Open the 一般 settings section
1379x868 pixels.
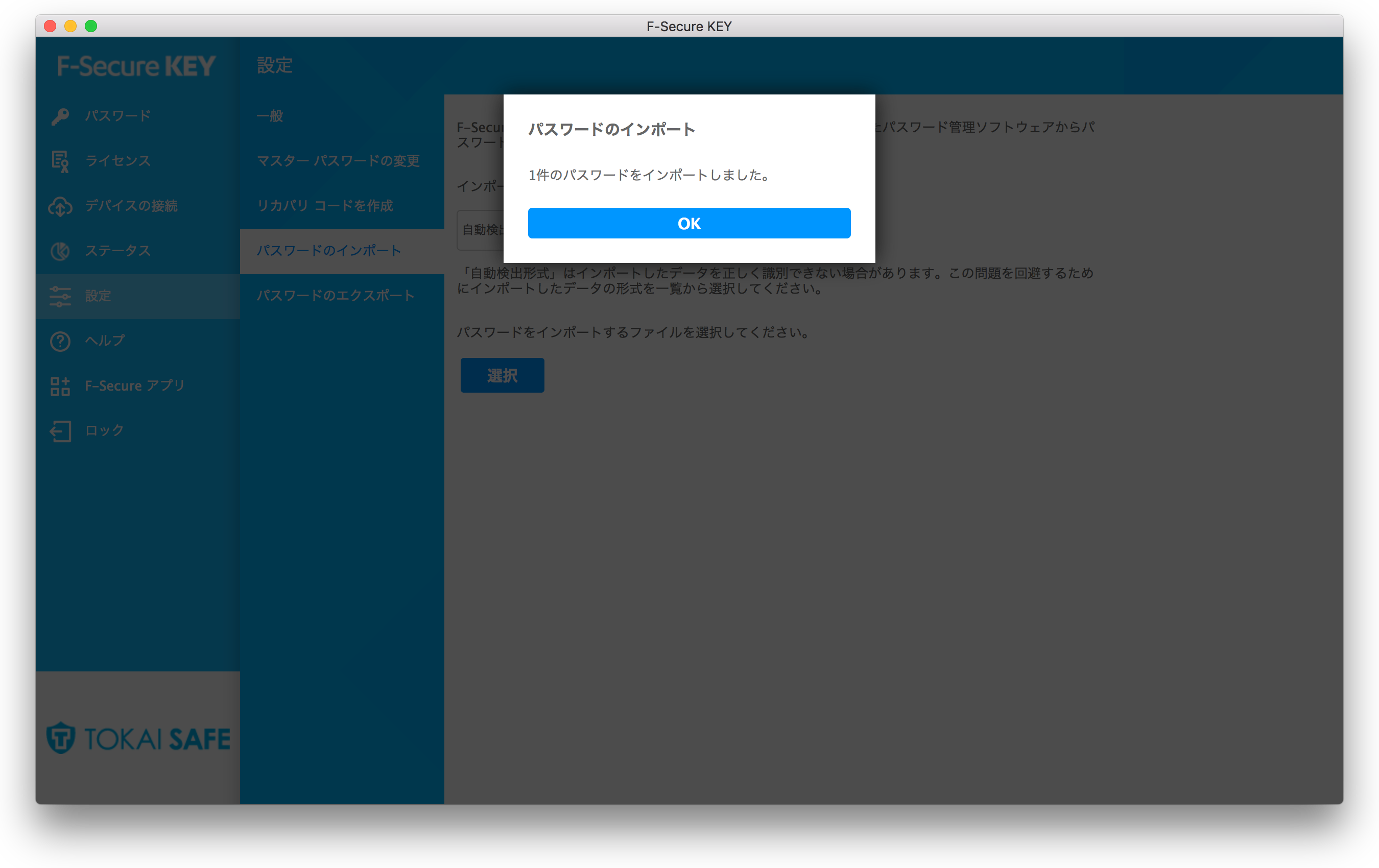pos(270,116)
